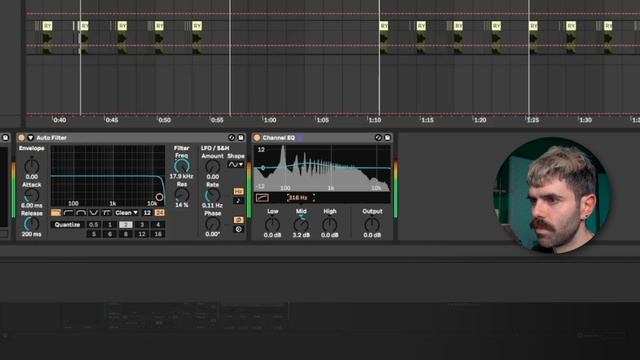The height and width of the screenshot is (360, 640).
Task: Click the Channel EQ High gain knob
Action: click(x=329, y=224)
